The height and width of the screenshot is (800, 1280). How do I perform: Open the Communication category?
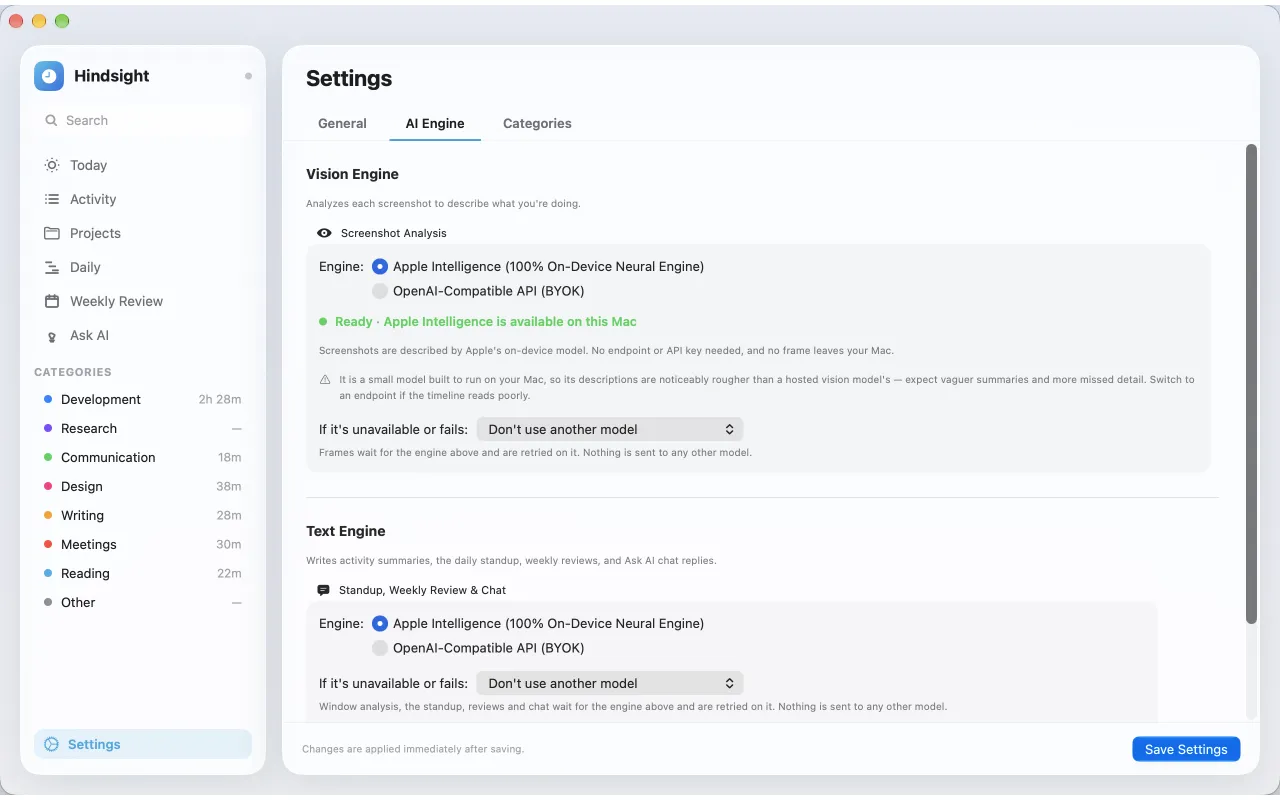point(143,457)
